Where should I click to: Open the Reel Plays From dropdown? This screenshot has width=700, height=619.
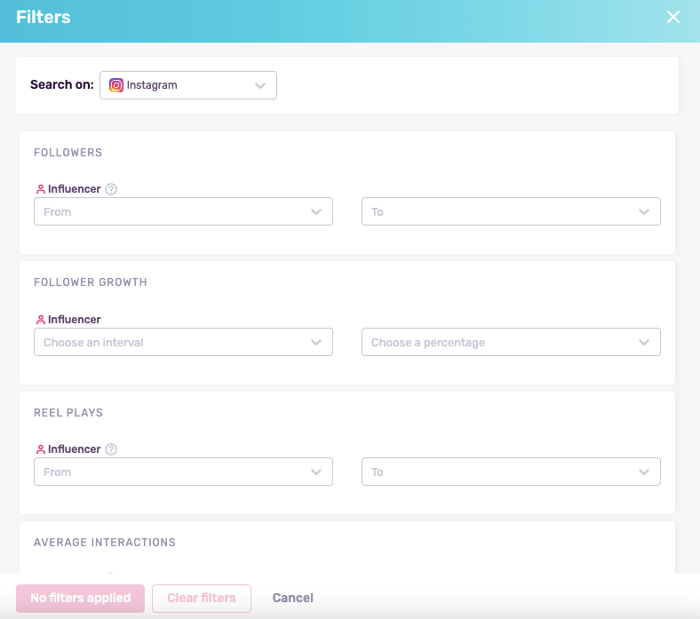[x=183, y=472]
